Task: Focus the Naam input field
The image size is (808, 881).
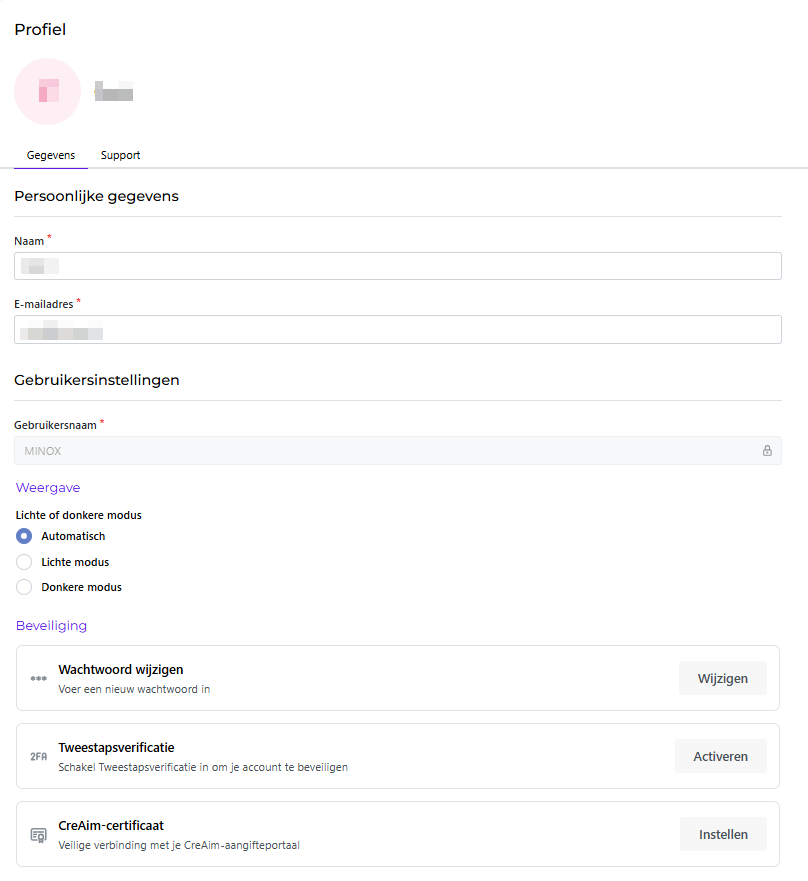Action: click(x=398, y=266)
